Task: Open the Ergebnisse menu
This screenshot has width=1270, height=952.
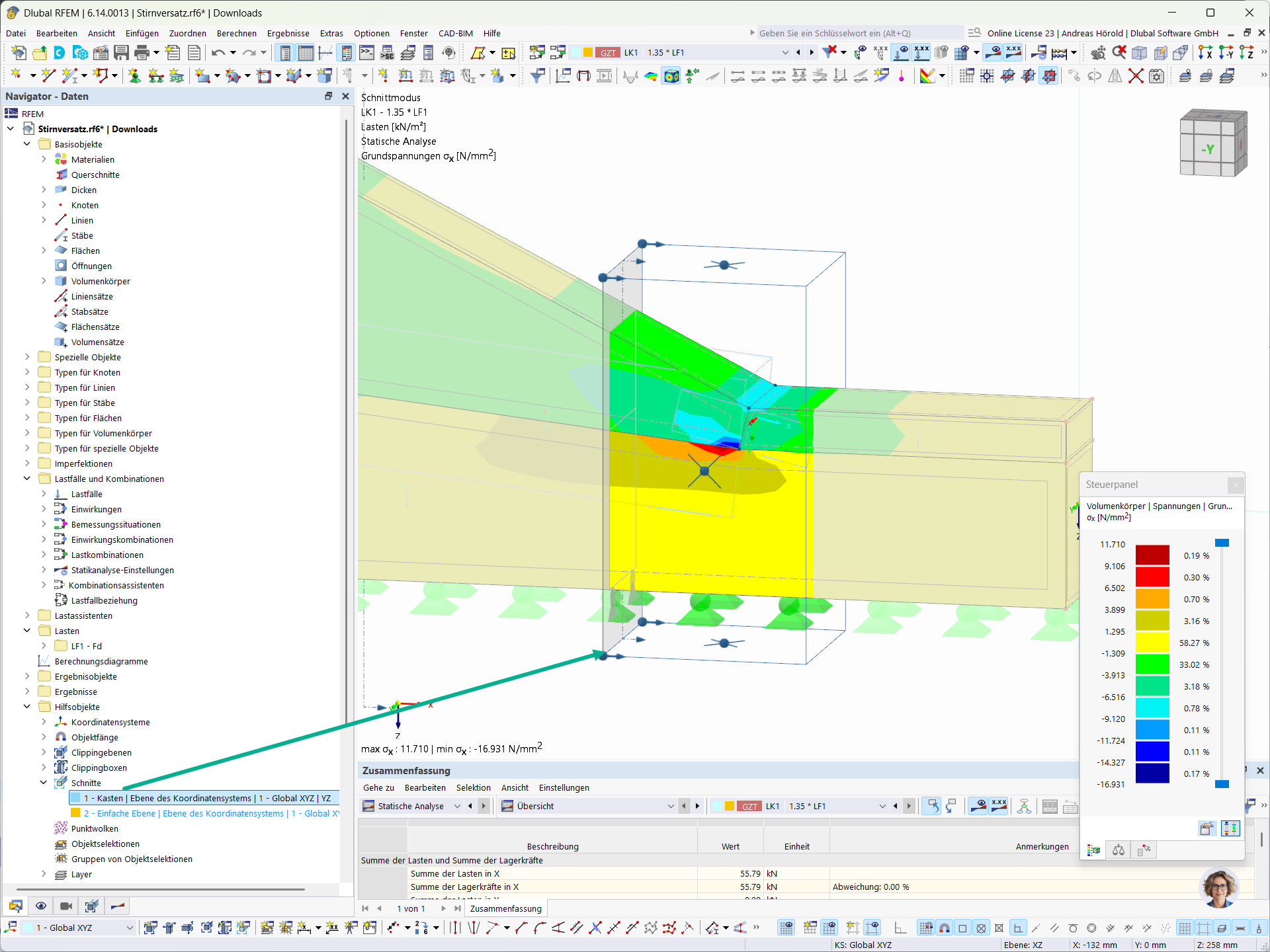Action: (x=288, y=33)
